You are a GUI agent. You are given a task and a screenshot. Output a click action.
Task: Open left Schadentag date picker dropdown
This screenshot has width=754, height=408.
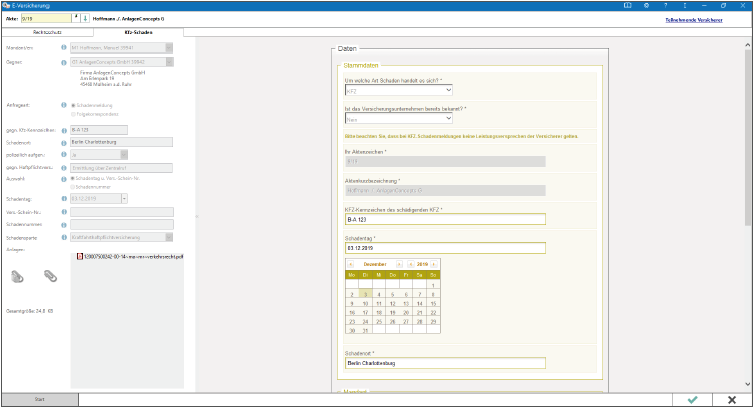pos(124,198)
